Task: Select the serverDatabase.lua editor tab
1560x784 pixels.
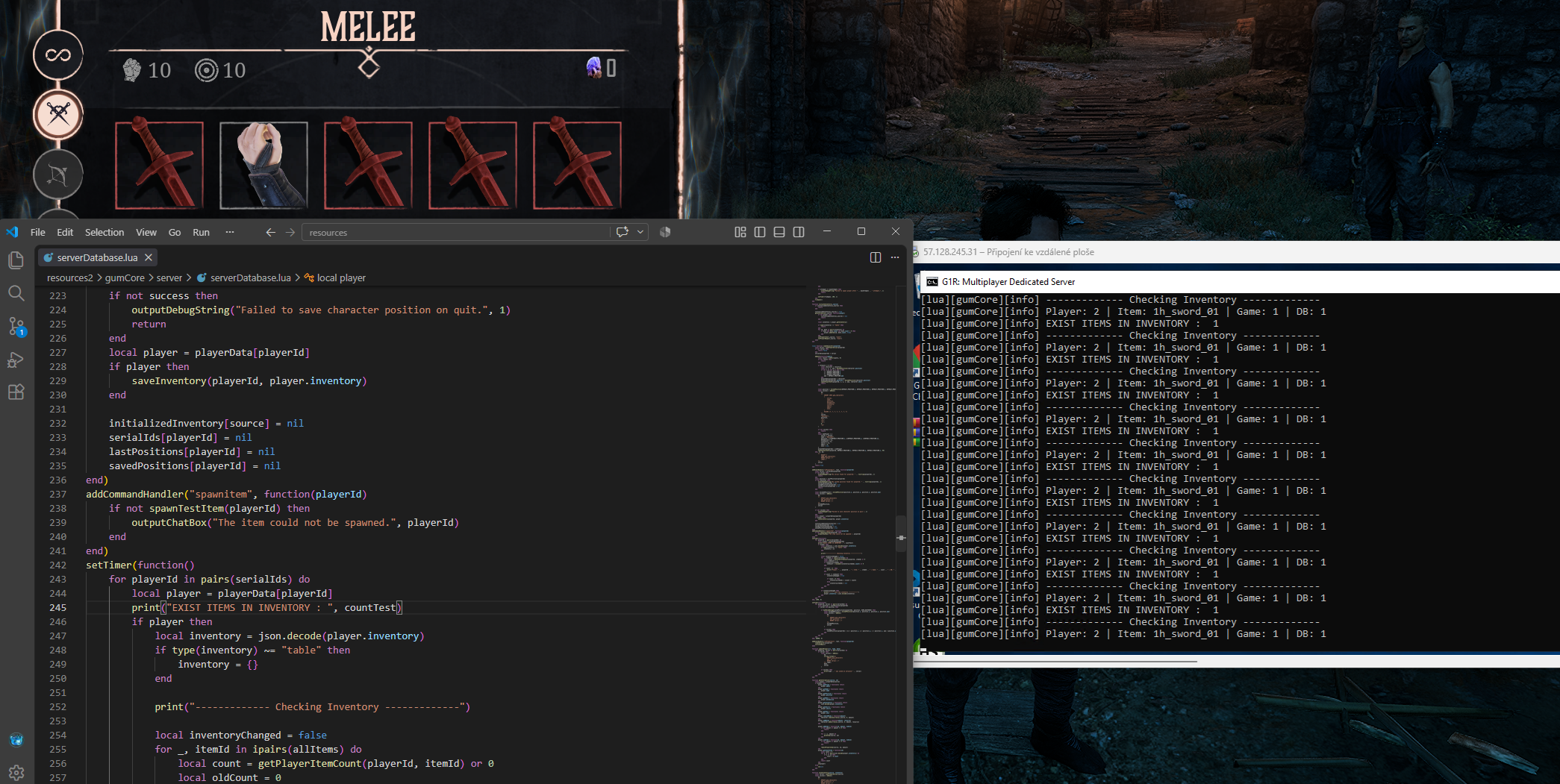Action: click(x=98, y=257)
